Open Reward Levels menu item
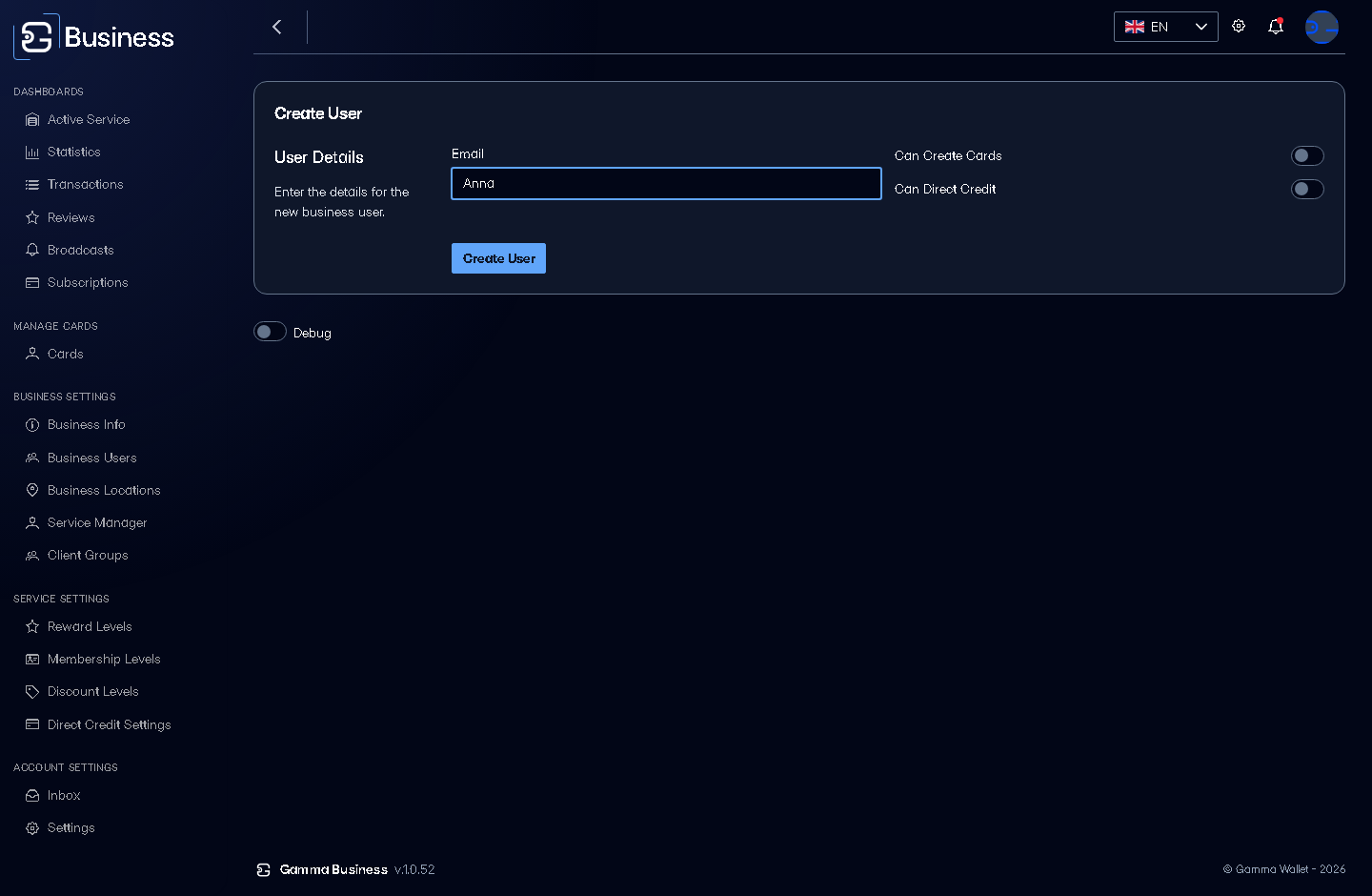This screenshot has width=1372, height=896. 90,627
